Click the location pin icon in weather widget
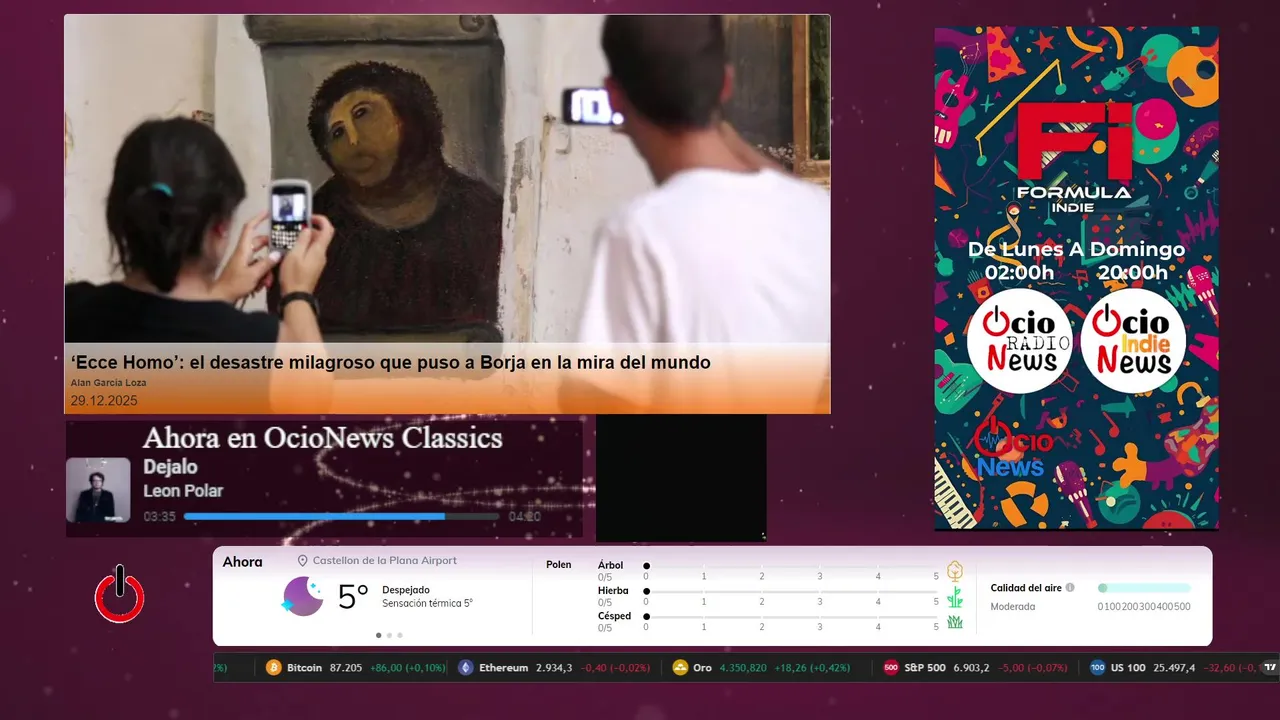This screenshot has width=1280, height=720. (x=302, y=561)
